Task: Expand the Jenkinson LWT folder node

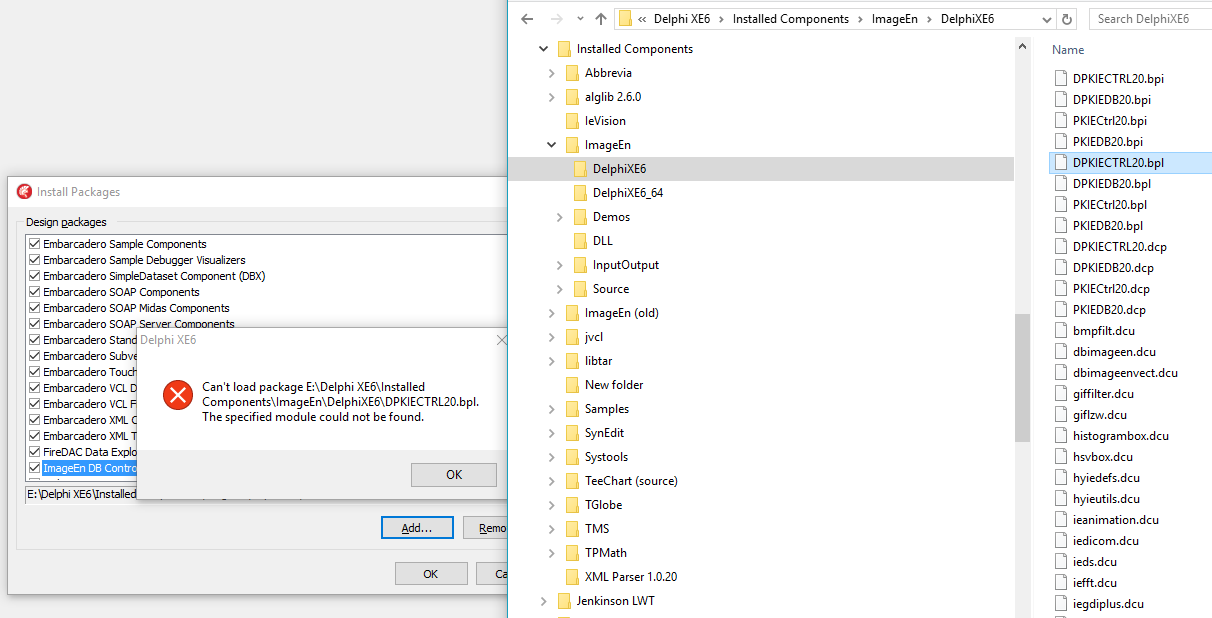Action: (544, 601)
